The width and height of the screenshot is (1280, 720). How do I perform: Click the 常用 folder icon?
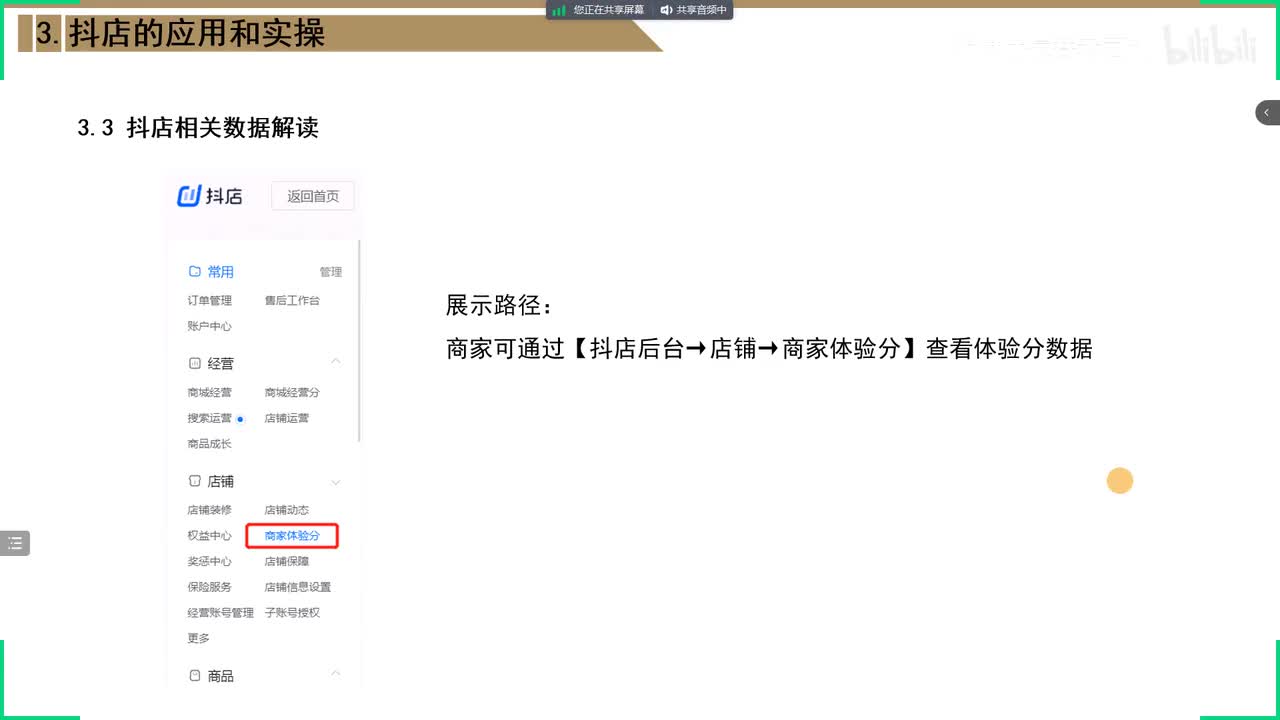pyautogui.click(x=195, y=272)
